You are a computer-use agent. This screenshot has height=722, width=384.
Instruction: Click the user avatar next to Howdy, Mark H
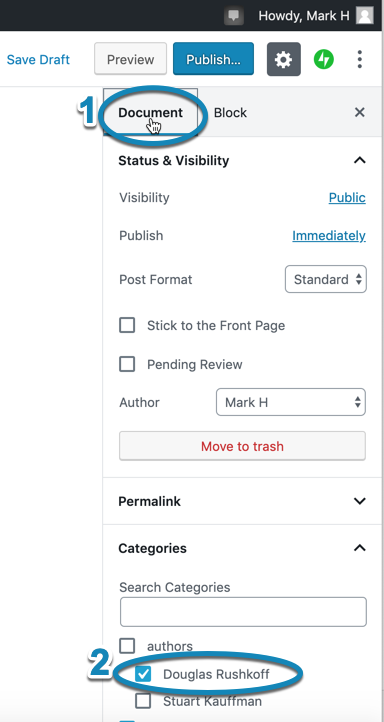365,16
